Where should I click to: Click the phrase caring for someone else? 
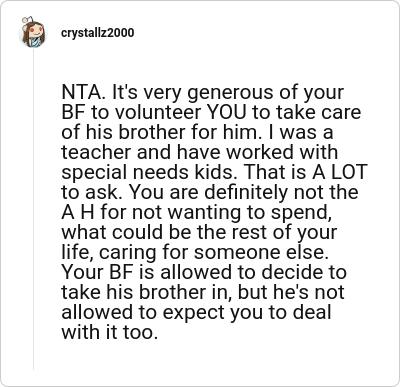(213, 252)
